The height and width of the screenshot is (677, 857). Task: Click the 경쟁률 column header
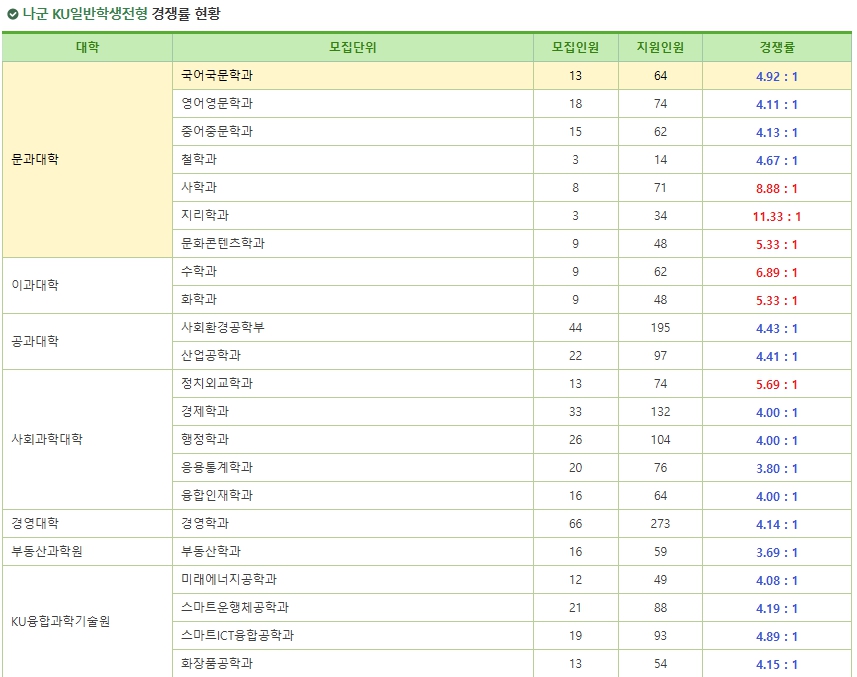tap(777, 48)
